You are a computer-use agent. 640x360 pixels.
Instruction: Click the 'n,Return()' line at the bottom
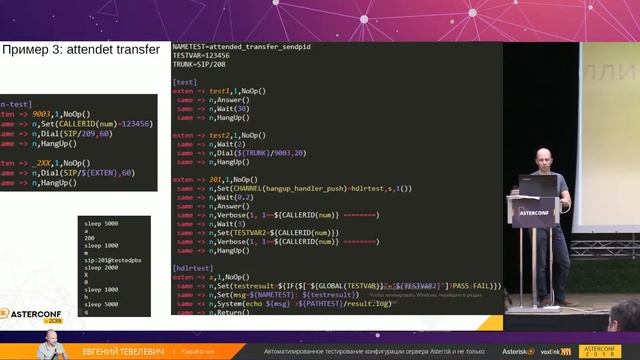[213, 312]
